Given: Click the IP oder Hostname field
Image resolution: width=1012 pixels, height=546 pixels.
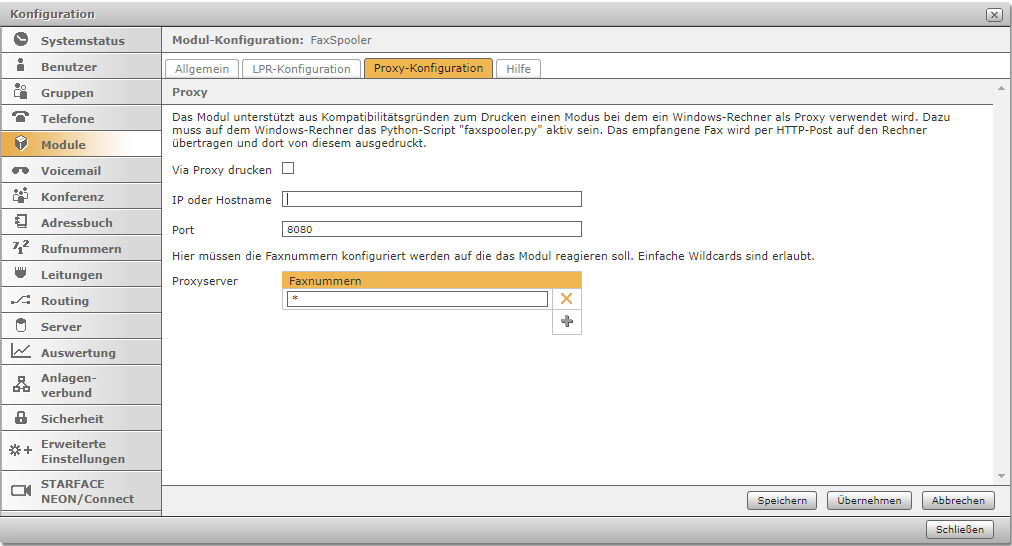Looking at the screenshot, I should click(431, 199).
